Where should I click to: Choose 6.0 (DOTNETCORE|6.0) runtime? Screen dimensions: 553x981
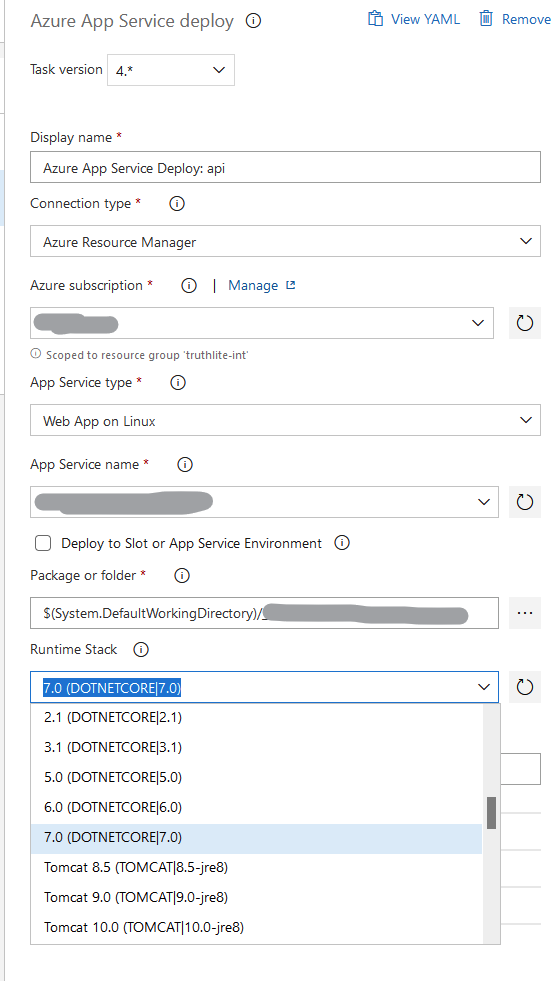256,808
